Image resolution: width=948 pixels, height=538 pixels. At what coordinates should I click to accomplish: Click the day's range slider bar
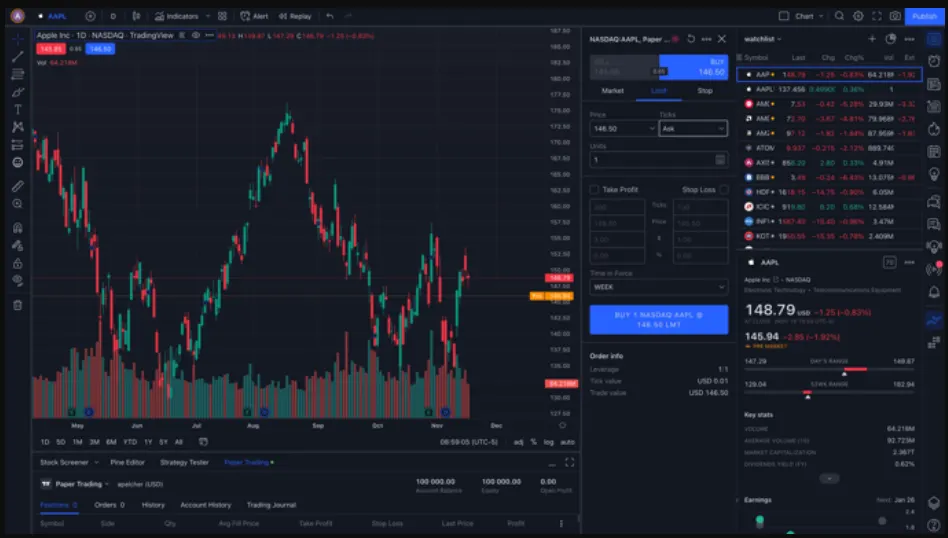(x=829, y=369)
